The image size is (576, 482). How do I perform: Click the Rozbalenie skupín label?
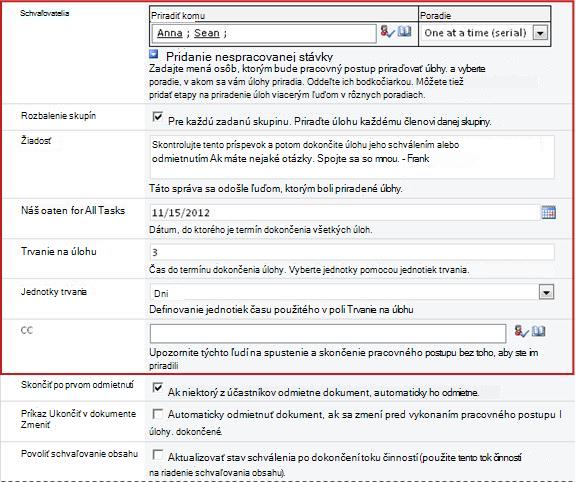tap(58, 116)
